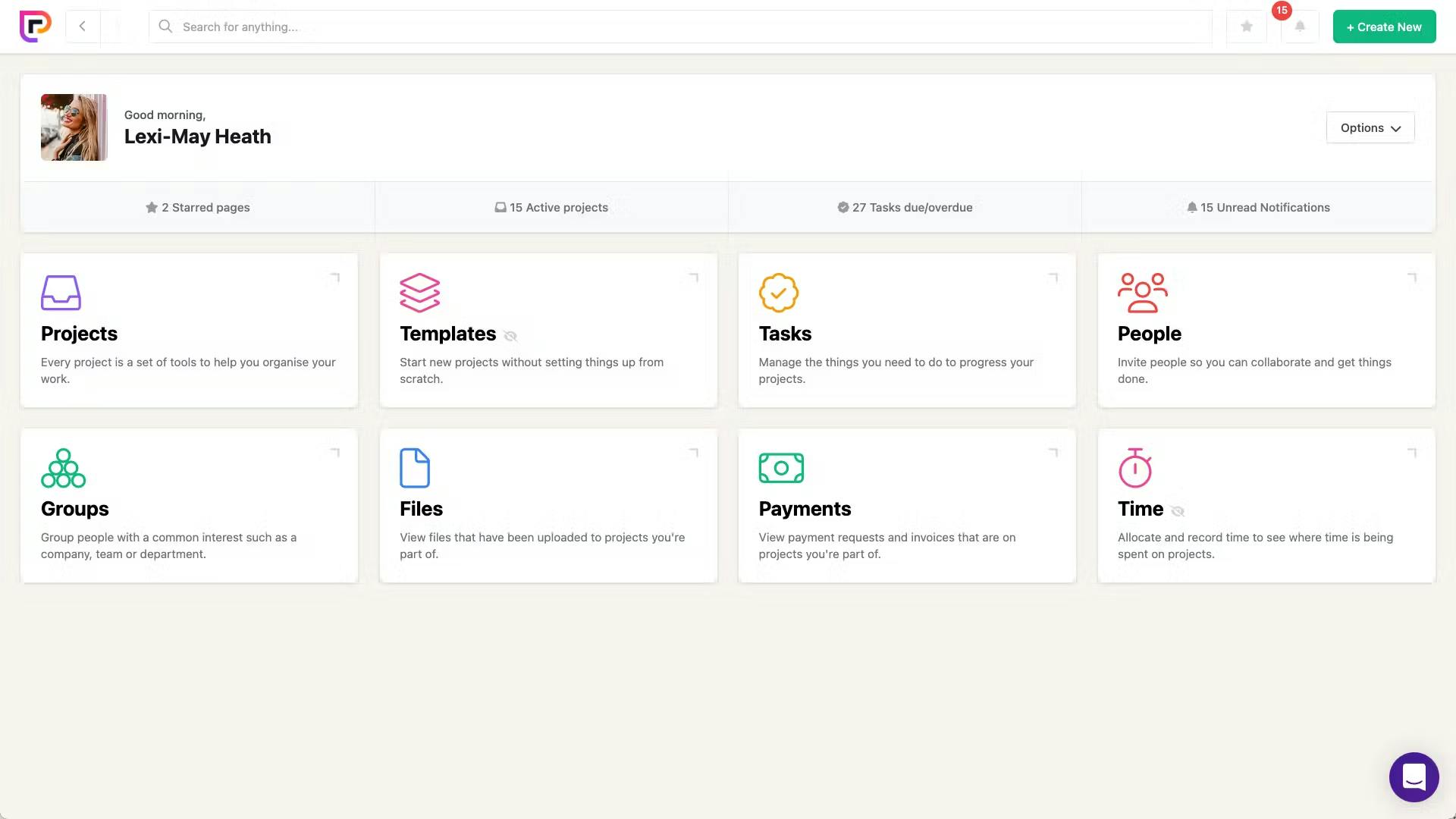Click Tasks description about progressing projects
Screen dimensions: 1456x819
point(896,371)
